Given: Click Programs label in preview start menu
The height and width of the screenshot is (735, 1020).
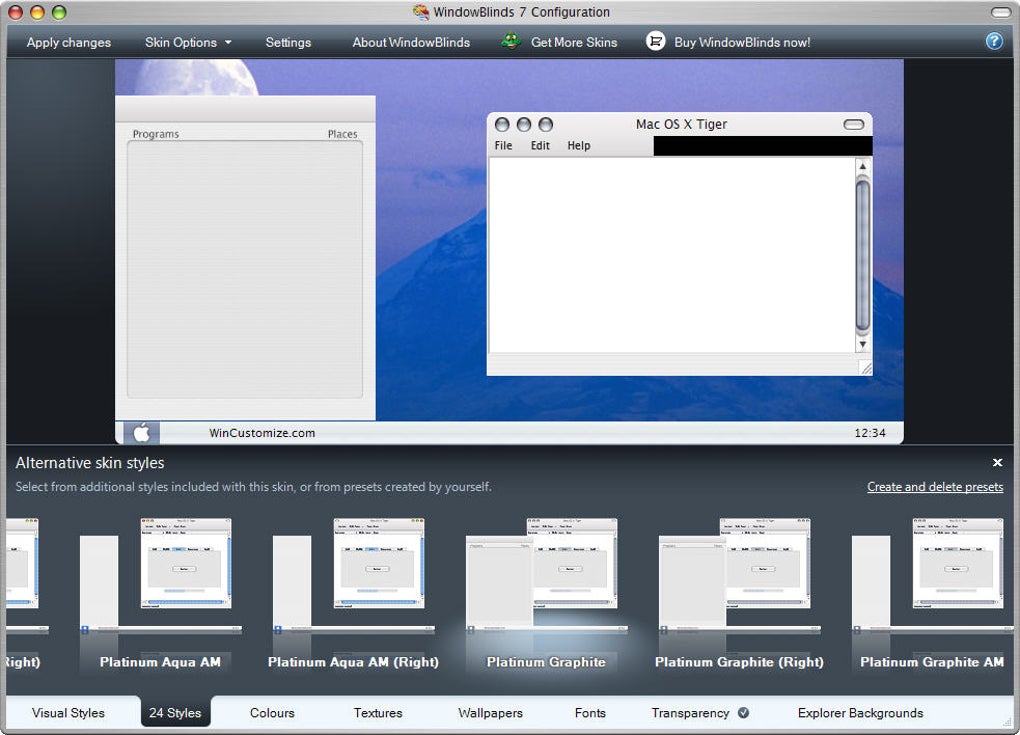Looking at the screenshot, I should click(155, 134).
